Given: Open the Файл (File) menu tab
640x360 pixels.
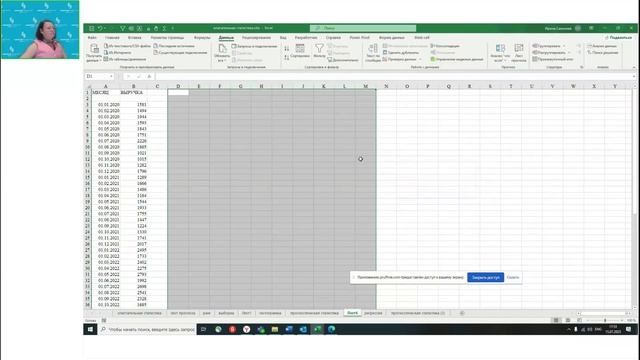Looking at the screenshot, I should click(92, 38).
